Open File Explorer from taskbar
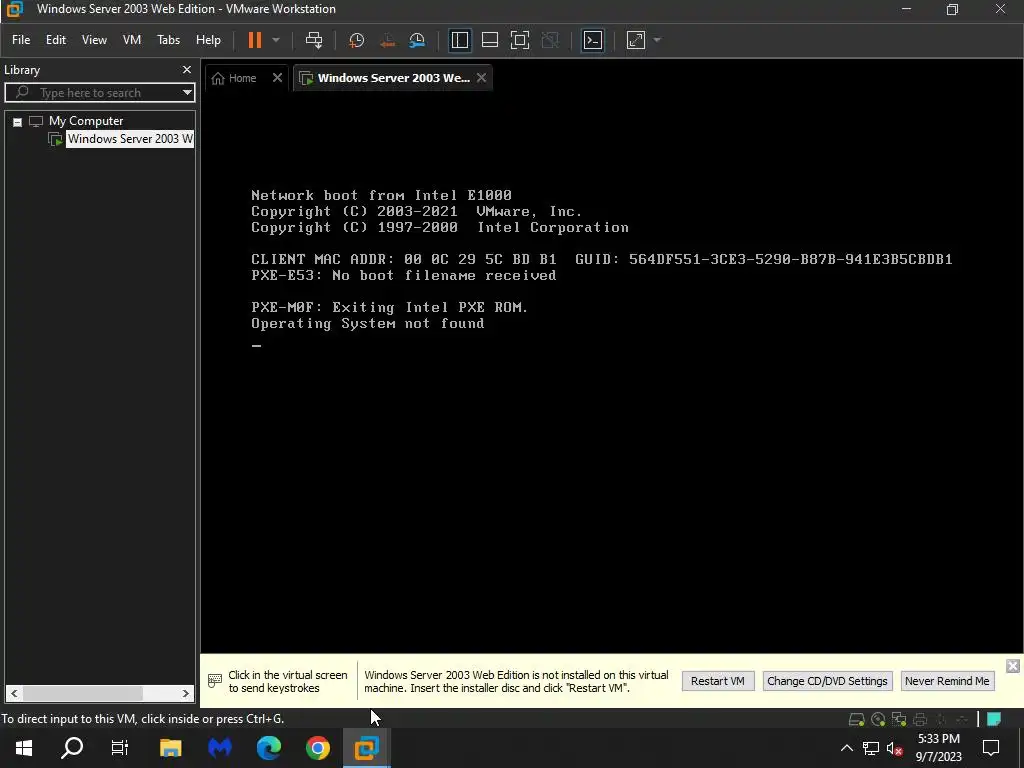Image resolution: width=1024 pixels, height=768 pixels. click(x=170, y=748)
